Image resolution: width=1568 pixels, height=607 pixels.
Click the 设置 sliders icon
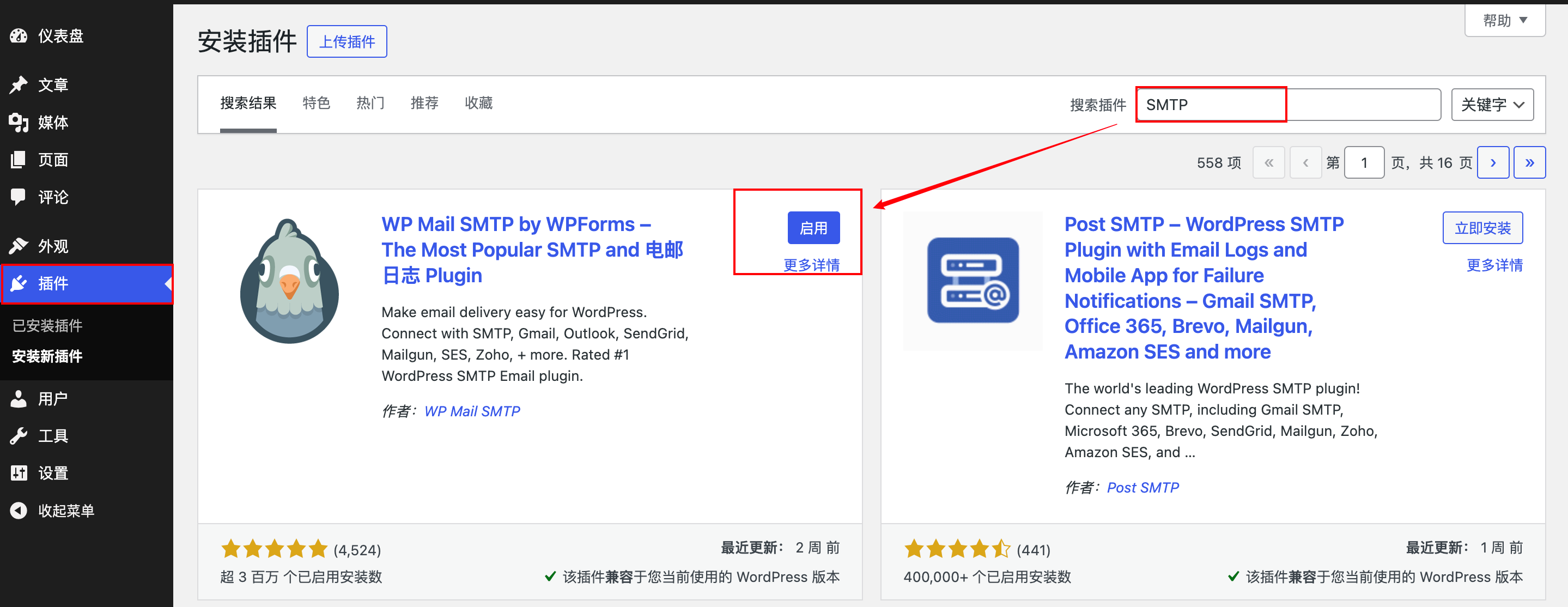19,473
